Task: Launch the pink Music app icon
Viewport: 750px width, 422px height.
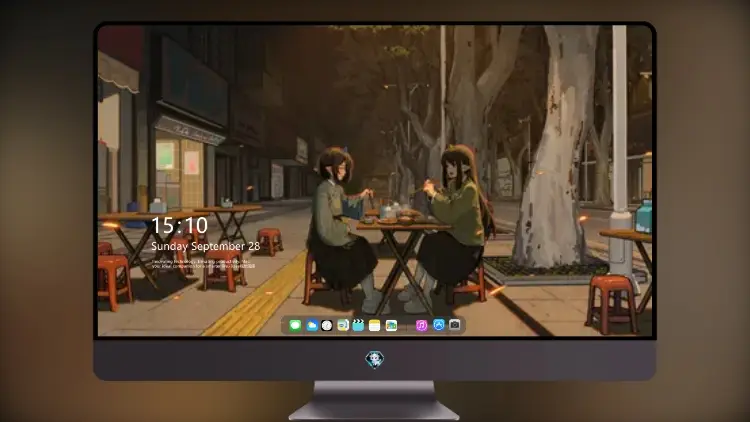Action: 421,325
